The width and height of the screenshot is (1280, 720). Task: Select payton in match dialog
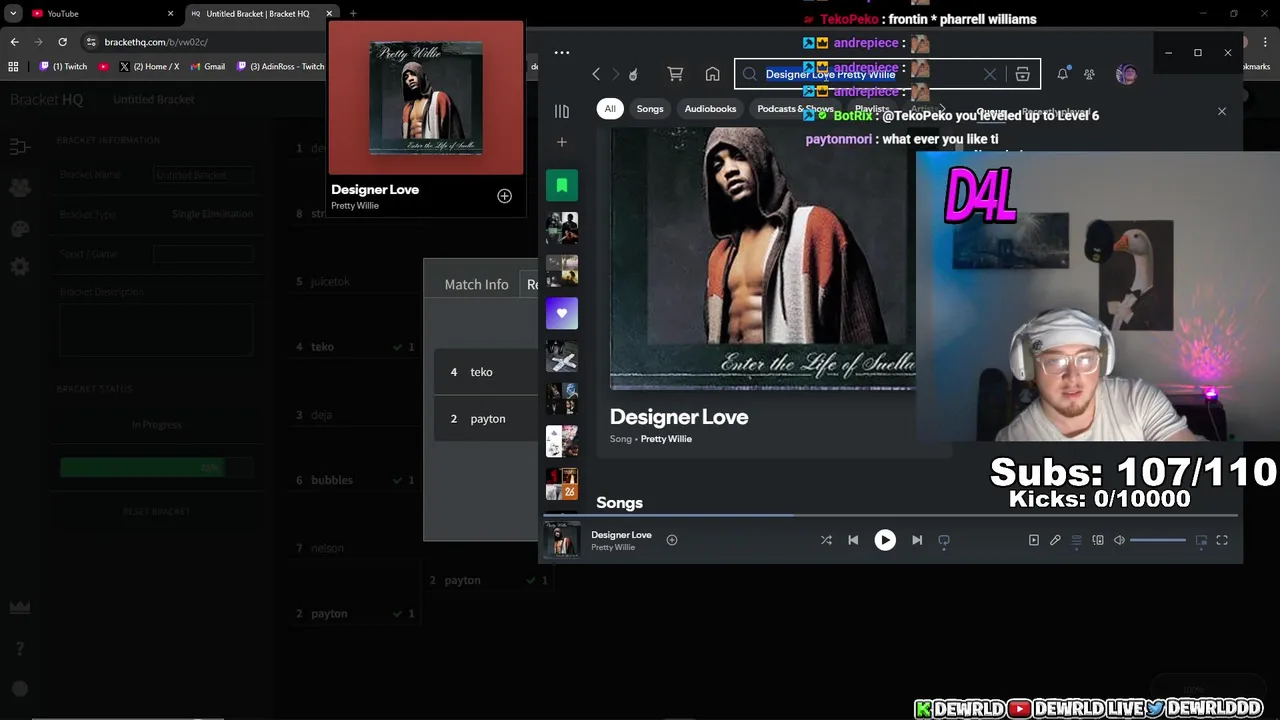[486, 419]
